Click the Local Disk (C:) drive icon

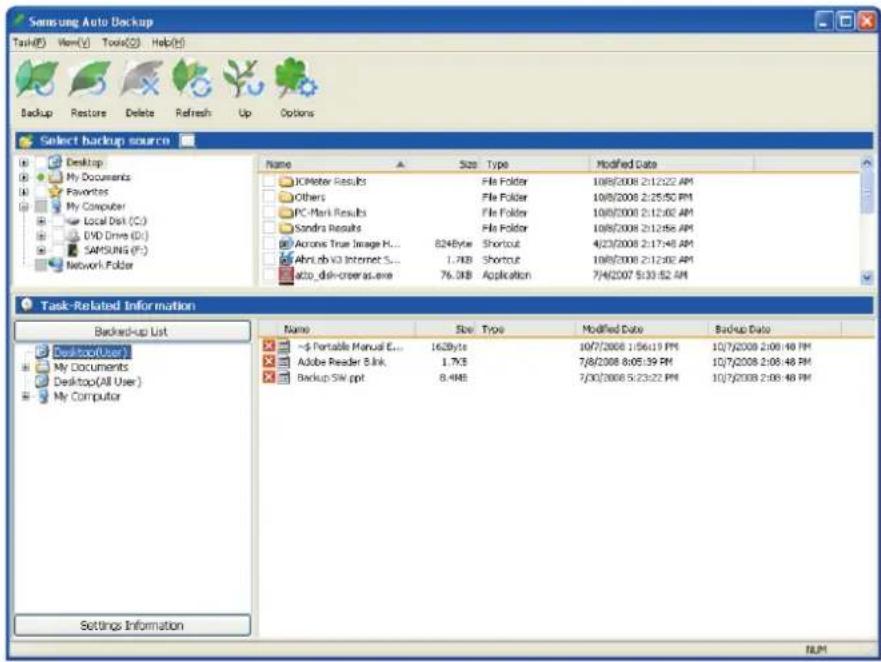tap(73, 221)
